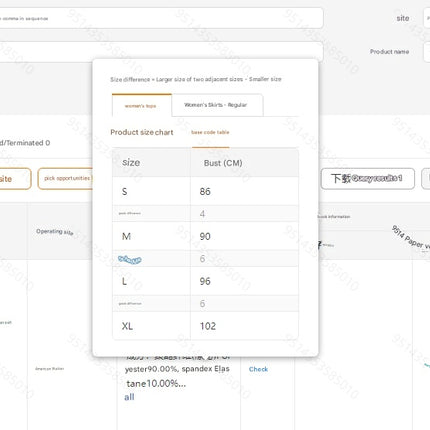Click the comma in sequence input field

(x=161, y=18)
